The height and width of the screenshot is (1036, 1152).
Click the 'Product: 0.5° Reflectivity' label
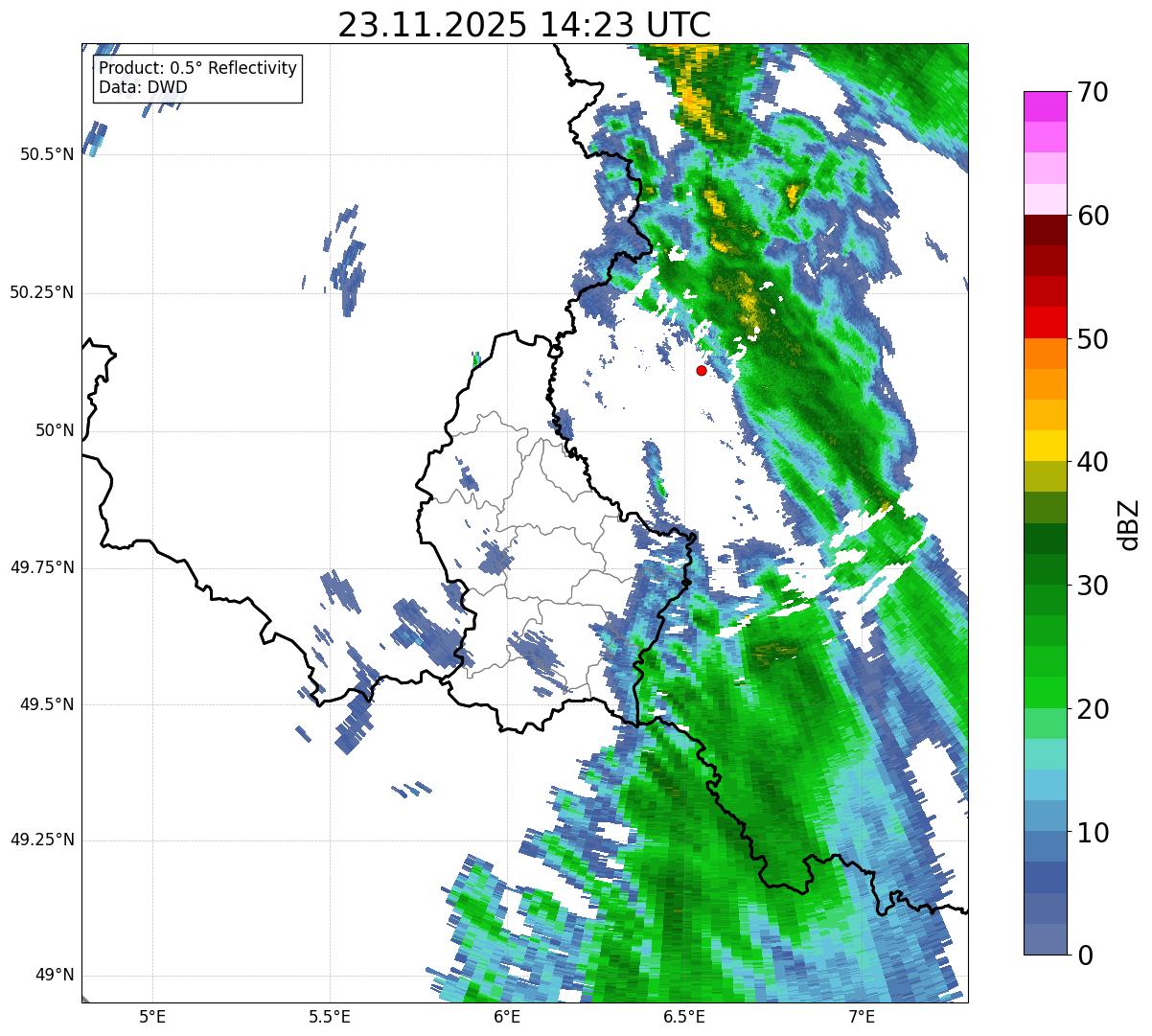point(197,69)
